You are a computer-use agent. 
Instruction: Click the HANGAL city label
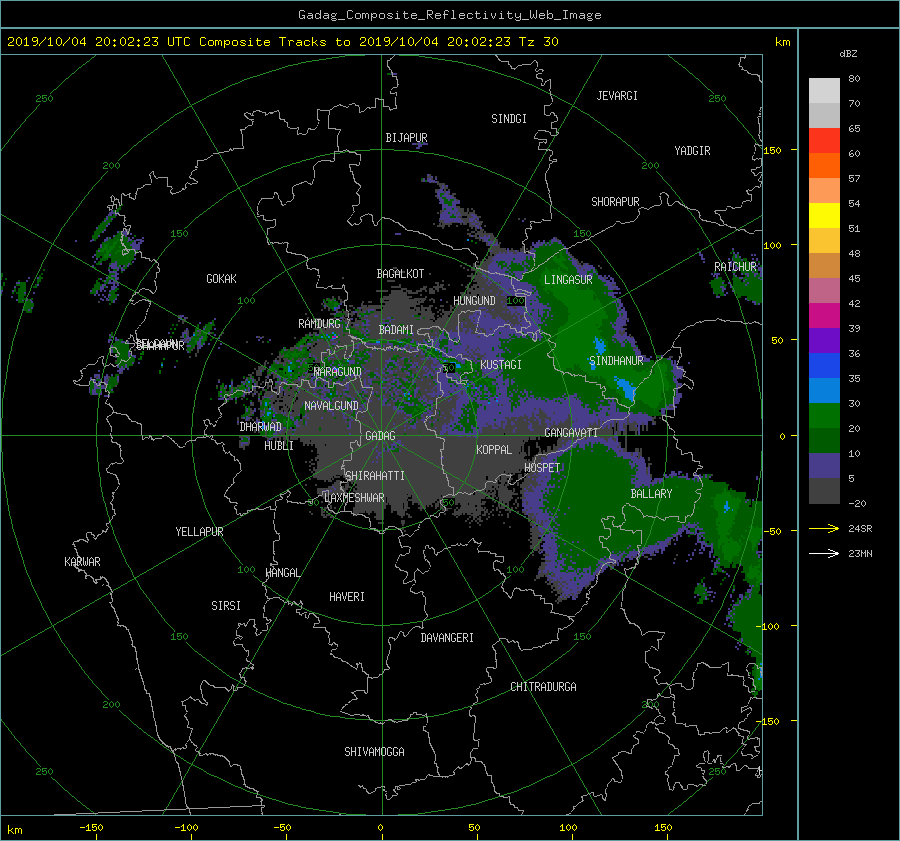tap(282, 573)
